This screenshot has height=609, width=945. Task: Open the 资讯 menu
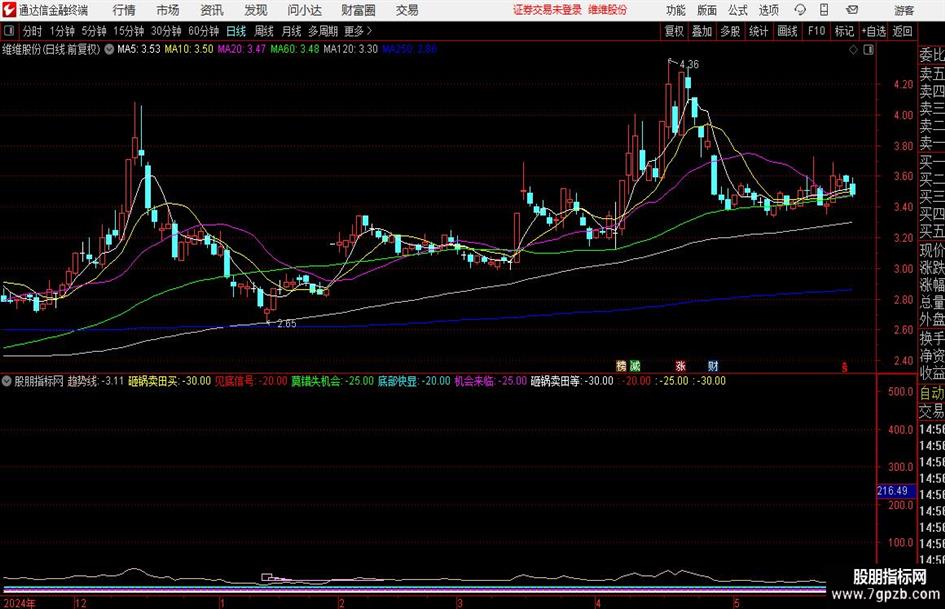(212, 10)
